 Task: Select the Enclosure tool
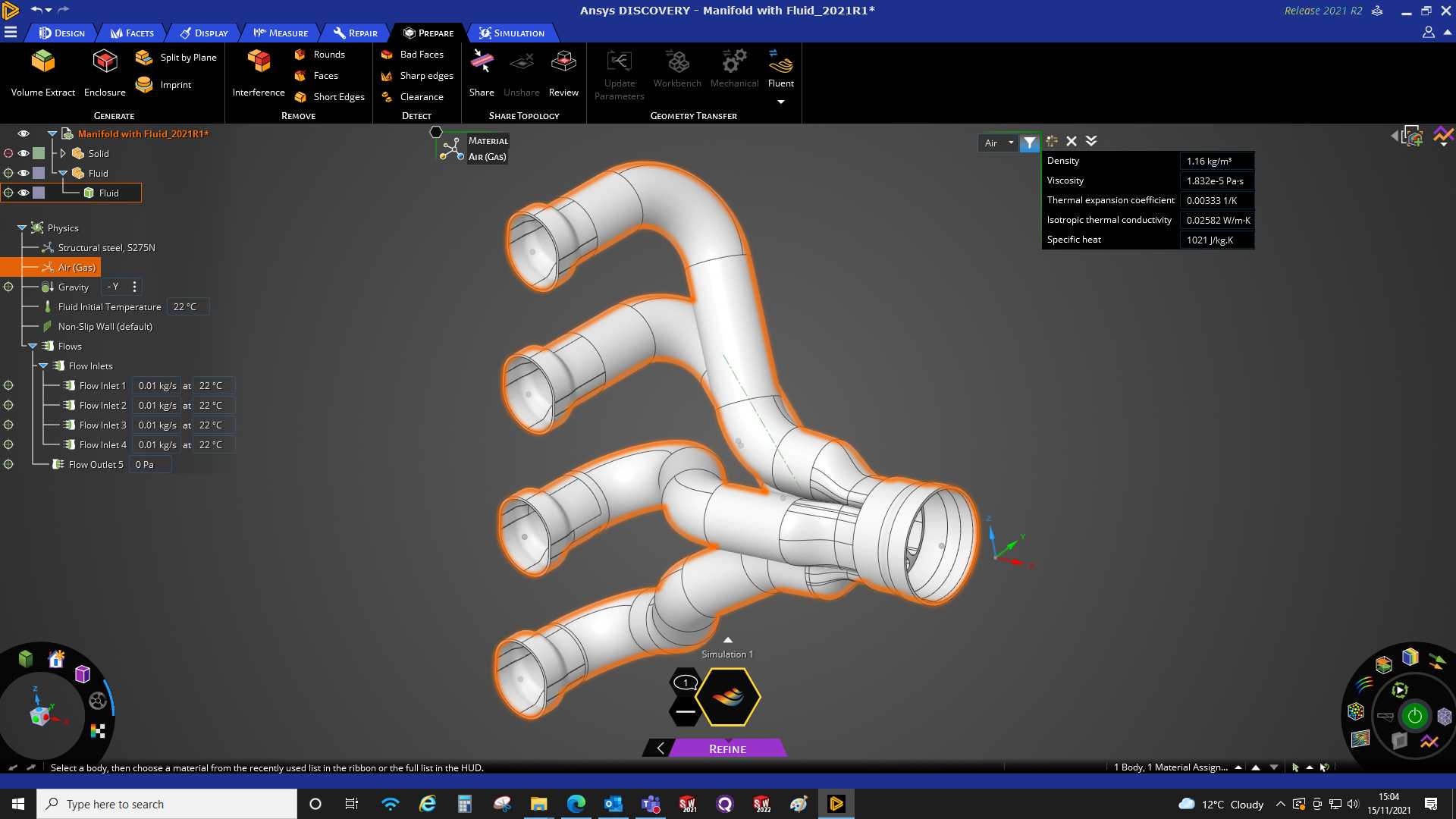[105, 73]
